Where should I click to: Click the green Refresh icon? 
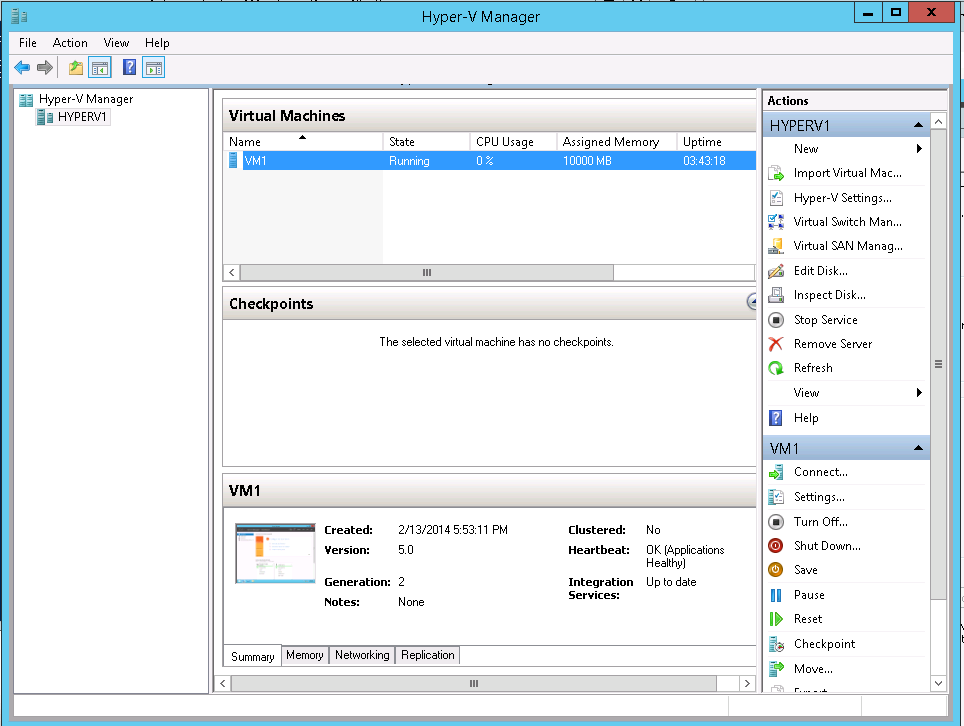point(776,368)
